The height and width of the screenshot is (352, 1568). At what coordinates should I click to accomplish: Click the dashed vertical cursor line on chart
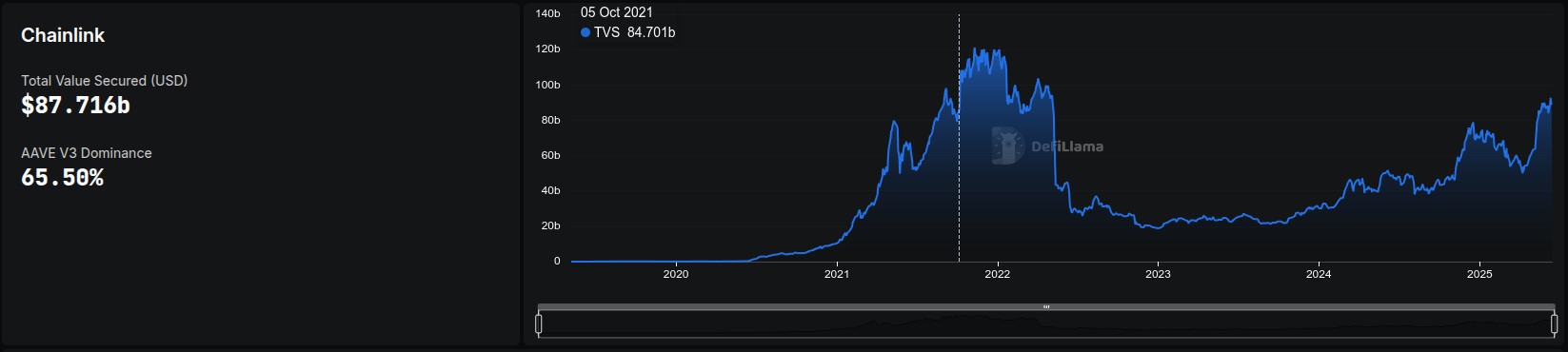(x=959, y=138)
